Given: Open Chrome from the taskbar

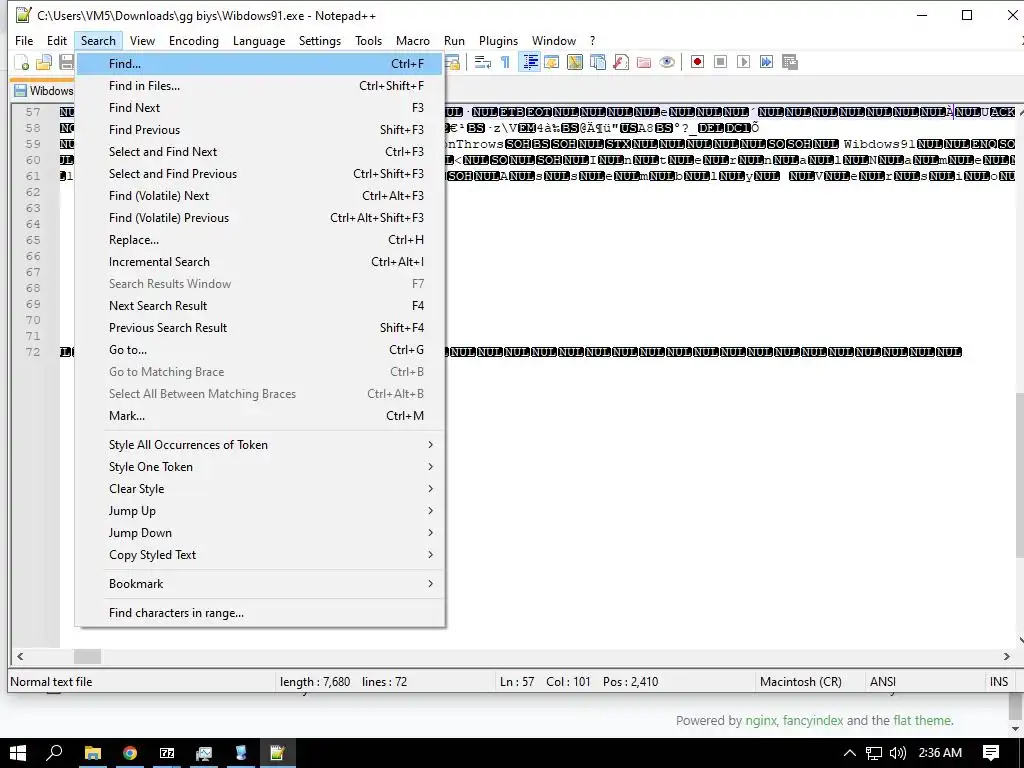Looking at the screenshot, I should point(130,753).
